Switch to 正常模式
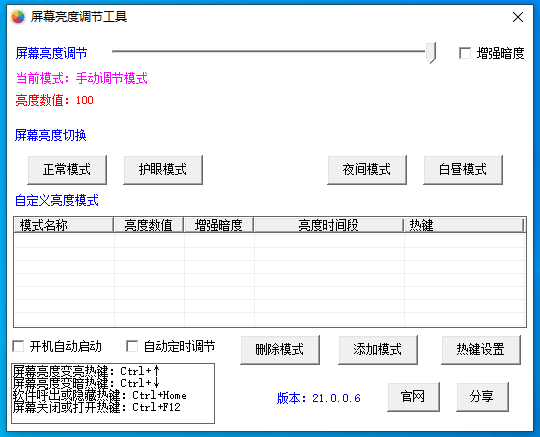 (x=67, y=170)
